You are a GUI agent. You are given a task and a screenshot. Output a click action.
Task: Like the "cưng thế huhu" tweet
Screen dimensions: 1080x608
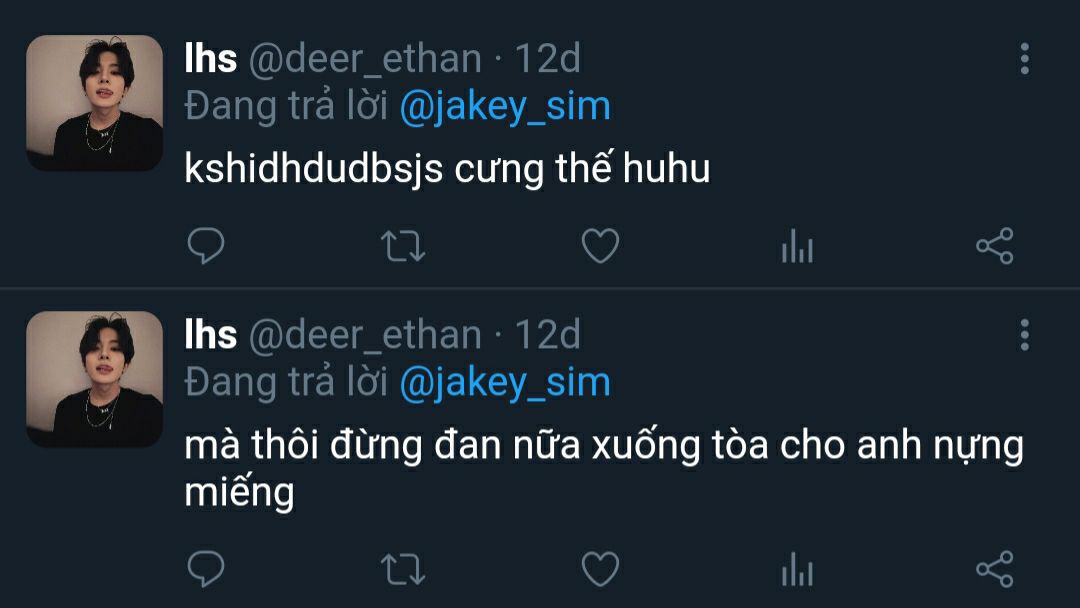pos(601,246)
